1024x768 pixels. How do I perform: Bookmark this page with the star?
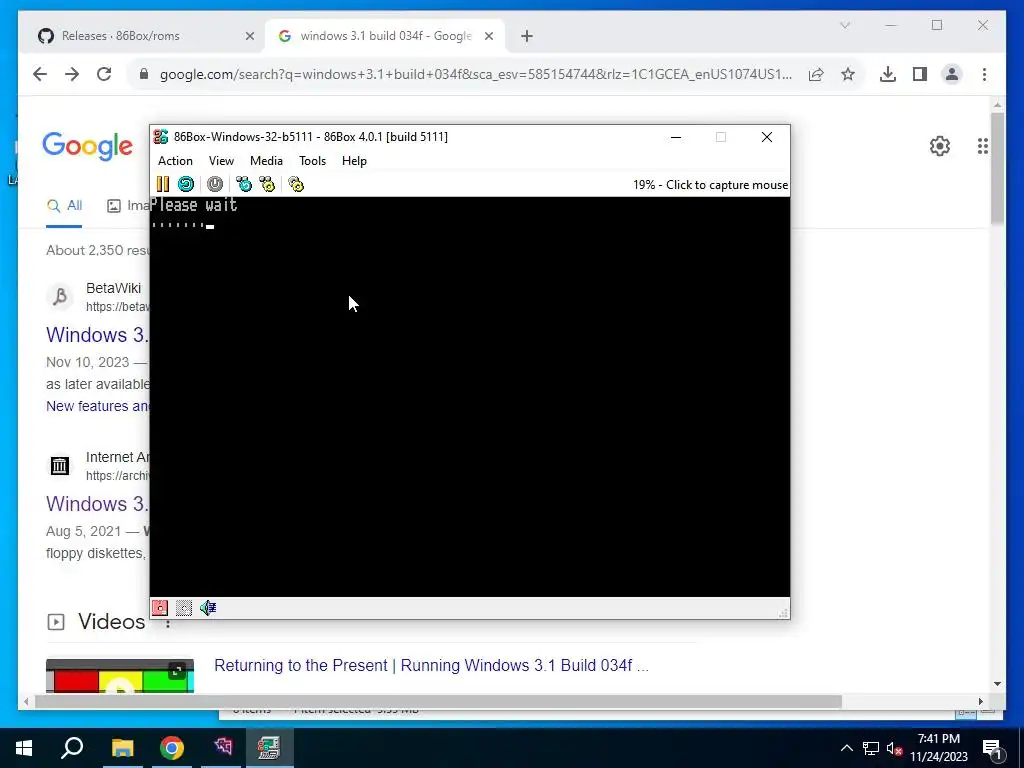pos(848,74)
